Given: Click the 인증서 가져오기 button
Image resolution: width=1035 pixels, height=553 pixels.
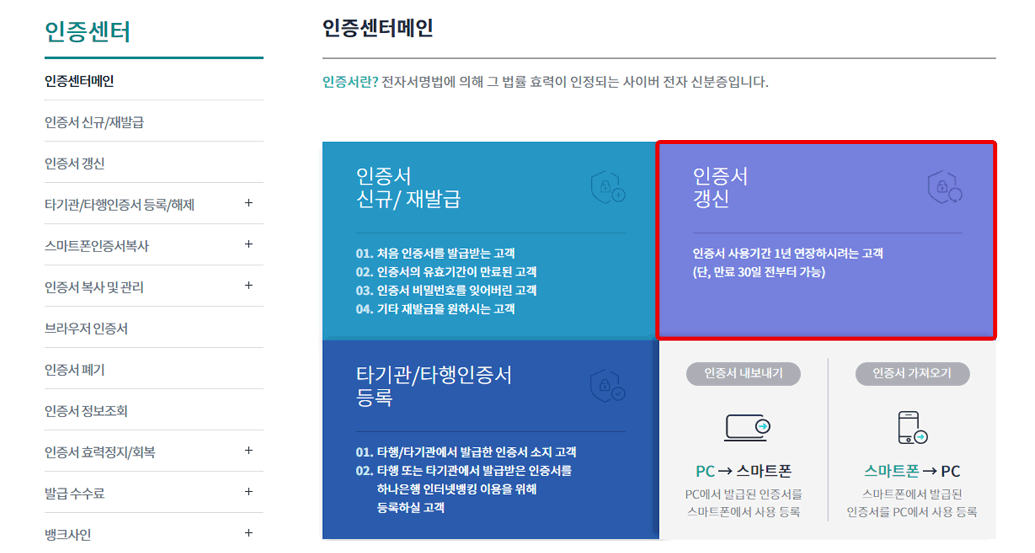Looking at the screenshot, I should click(x=912, y=374).
